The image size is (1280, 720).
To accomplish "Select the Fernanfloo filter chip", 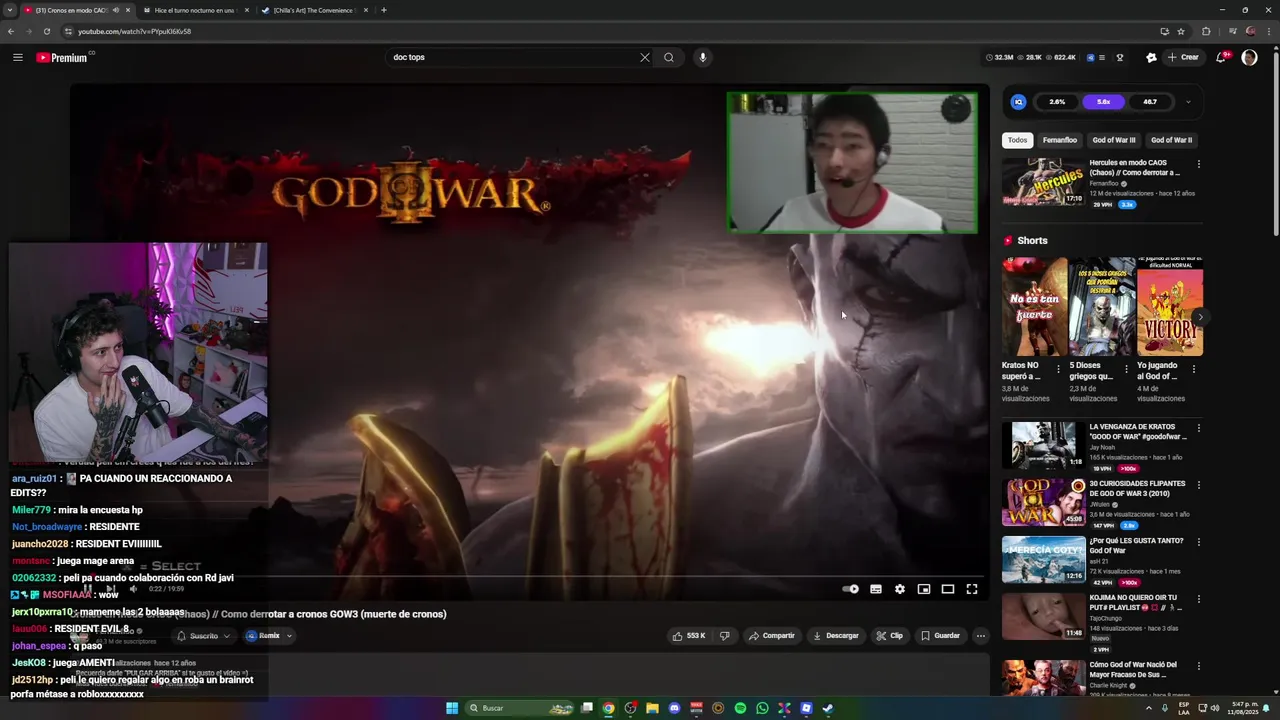I will [x=1059, y=140].
